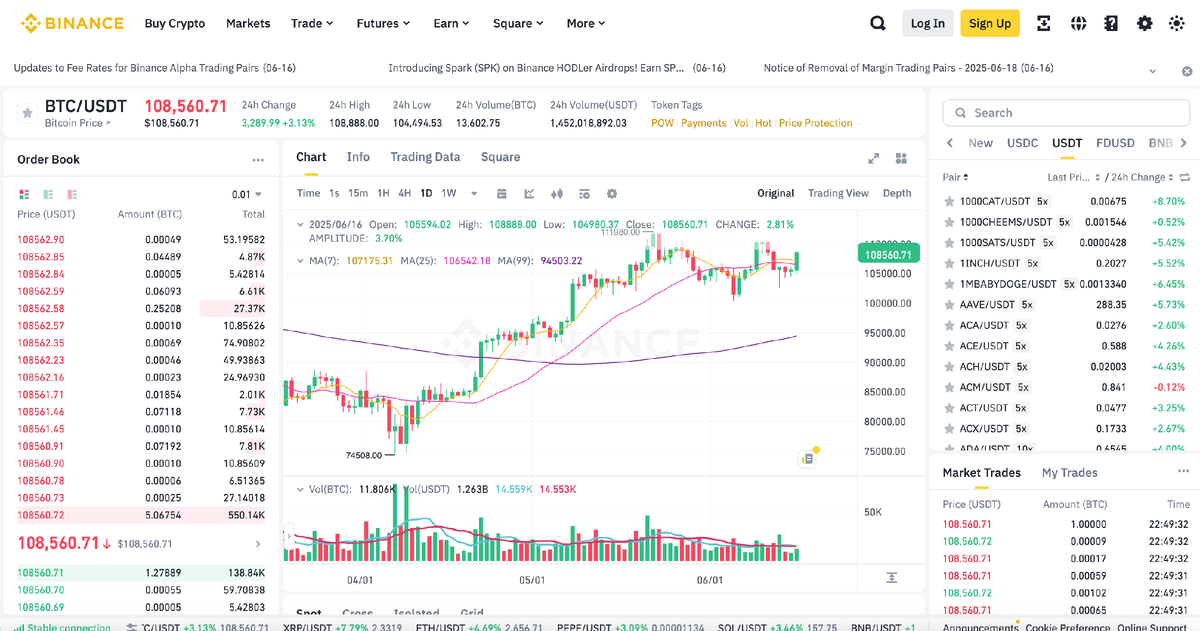Open the chart notes icon near price axis
The height and width of the screenshot is (631, 1200).
pos(807,459)
